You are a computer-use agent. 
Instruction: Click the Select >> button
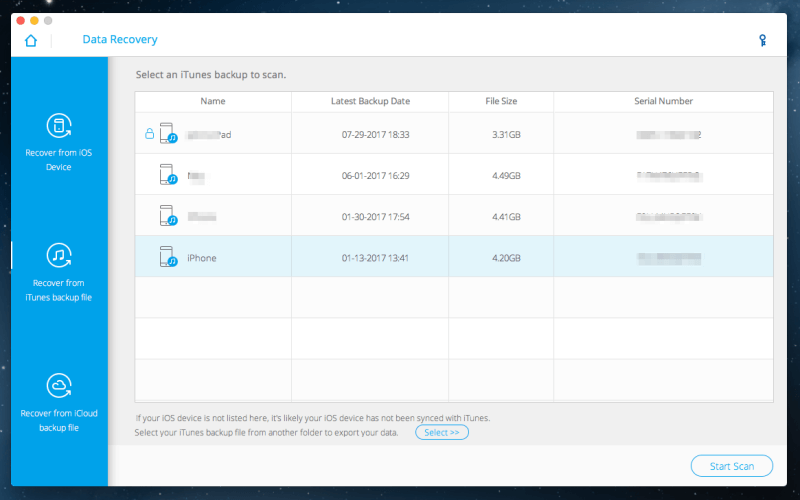pyautogui.click(x=441, y=433)
